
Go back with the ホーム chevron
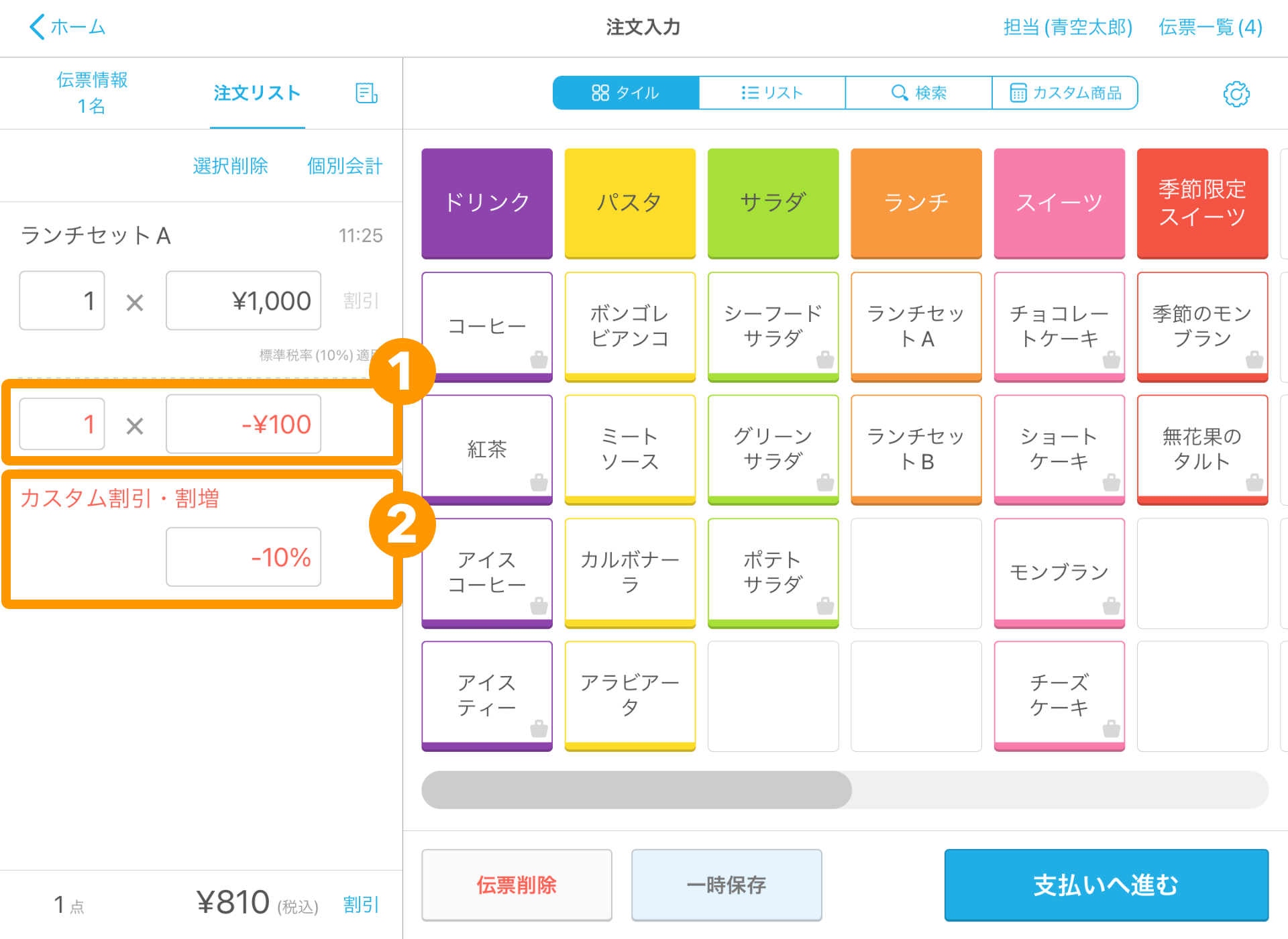click(x=67, y=27)
